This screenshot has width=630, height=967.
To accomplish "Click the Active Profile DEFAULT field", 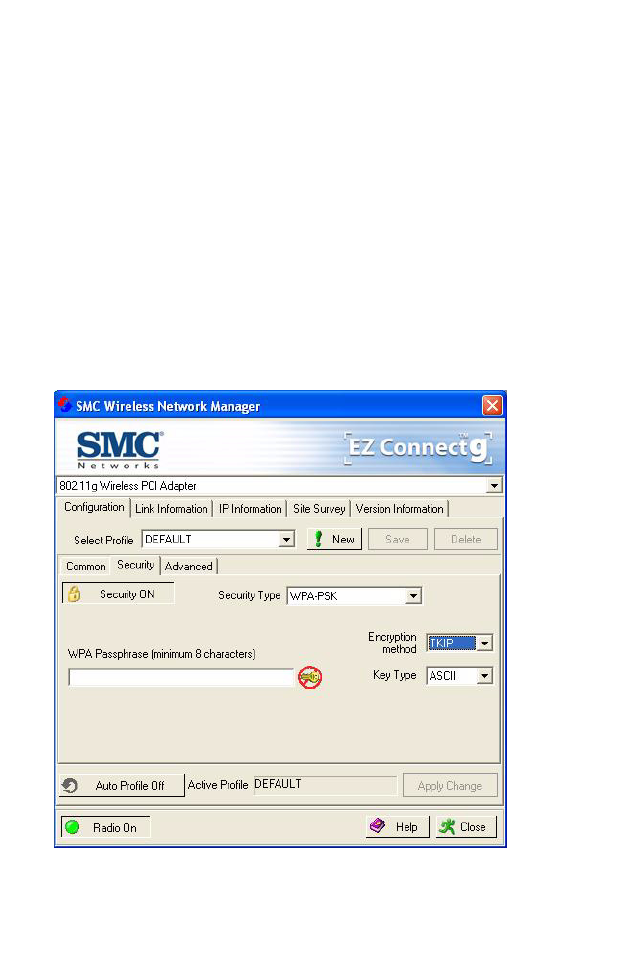I will [325, 784].
